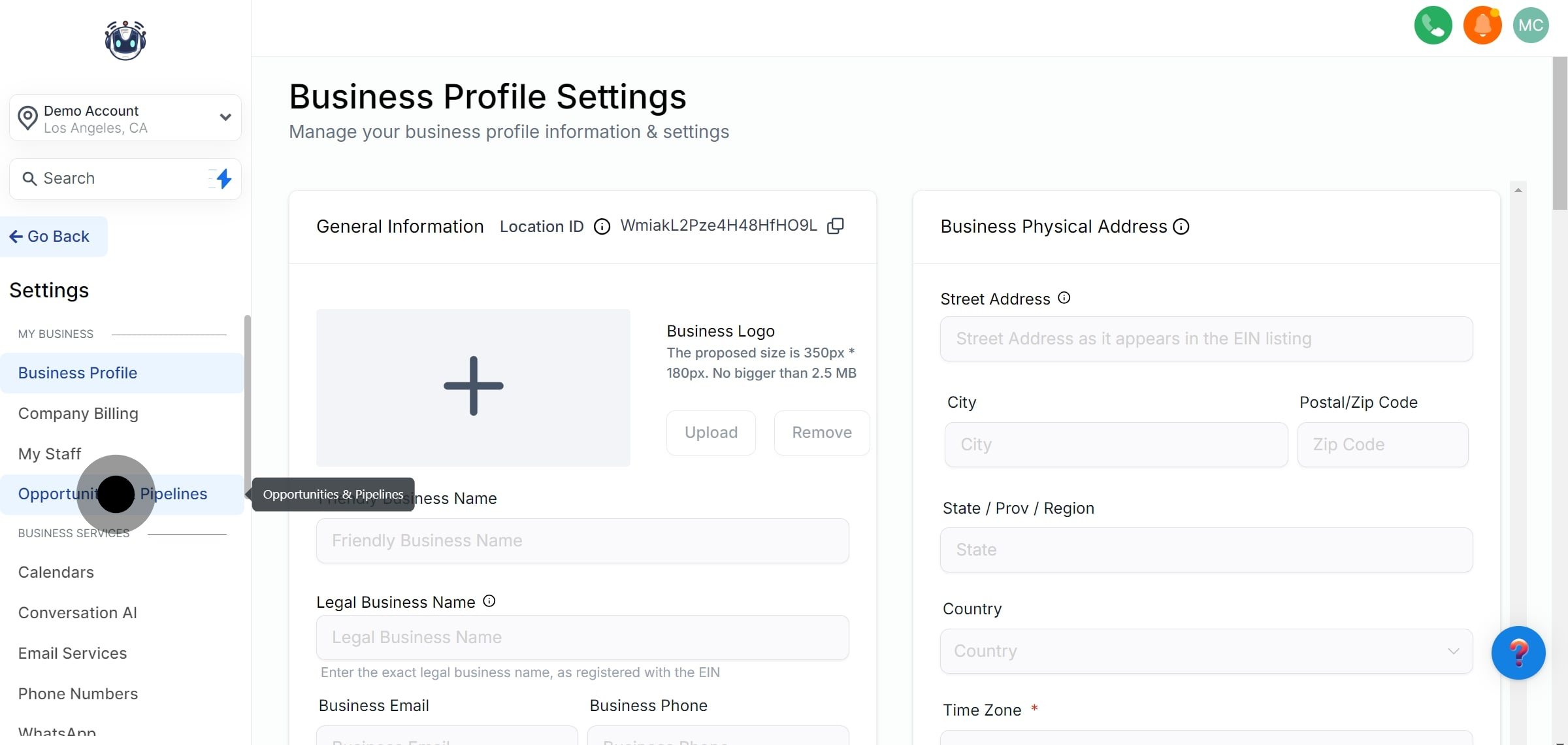
Task: Click the Location ID info icon
Action: (x=602, y=226)
